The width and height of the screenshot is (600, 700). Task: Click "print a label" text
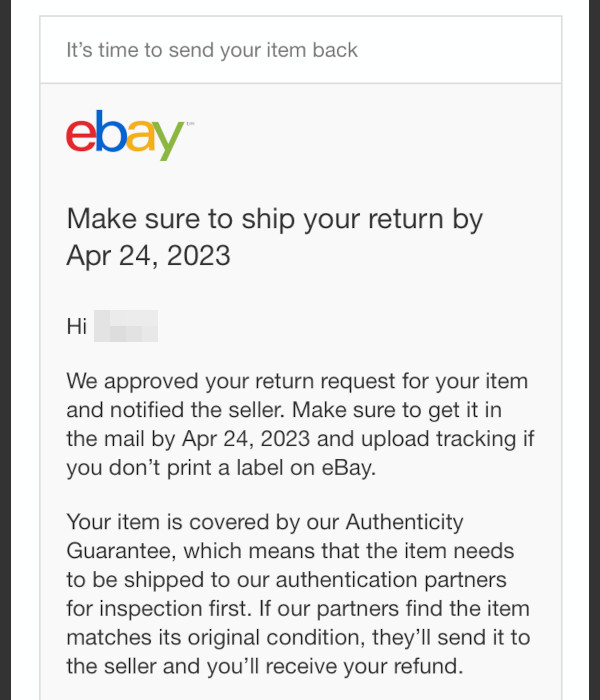(x=227, y=468)
